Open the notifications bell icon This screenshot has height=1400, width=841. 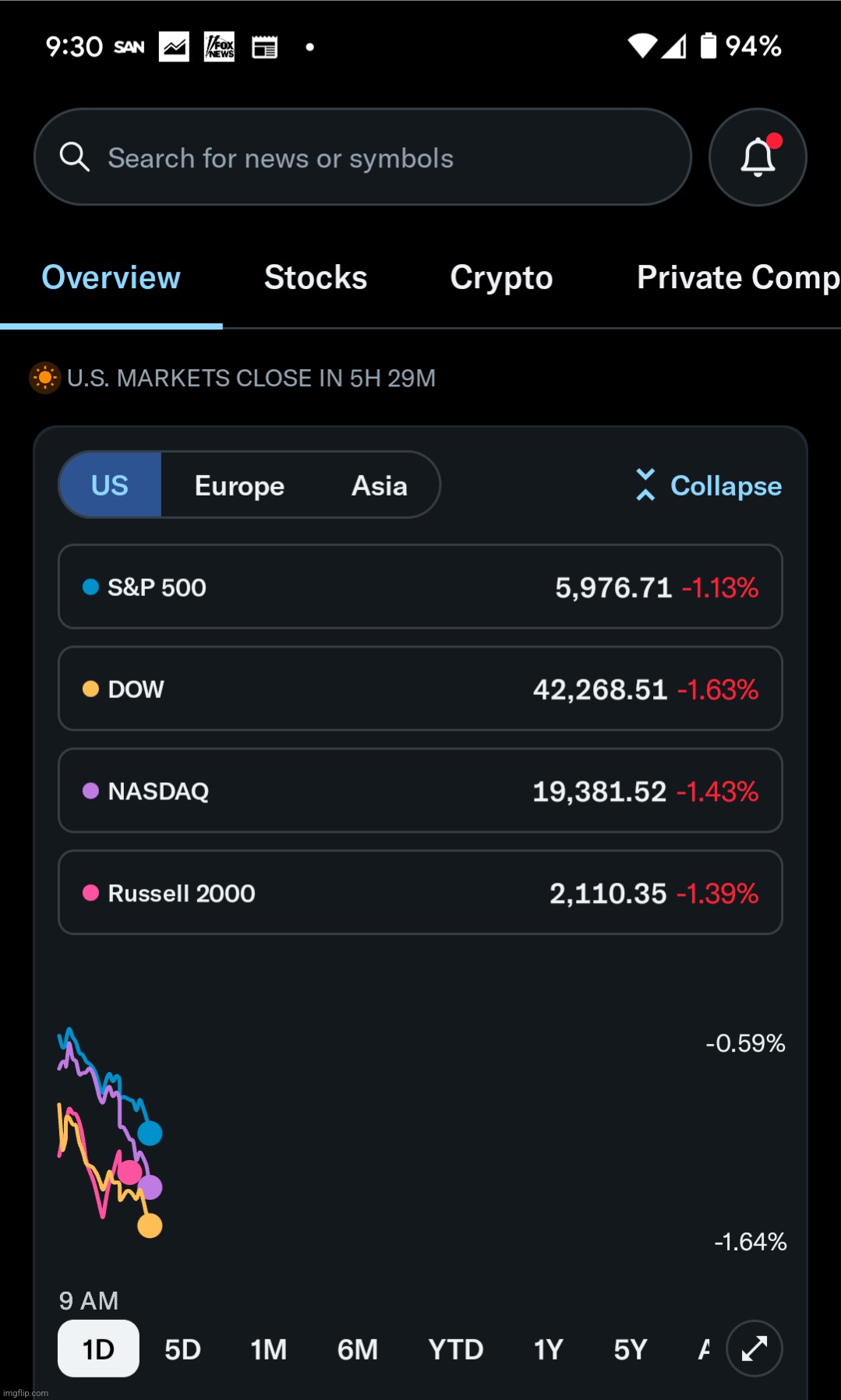pos(758,157)
